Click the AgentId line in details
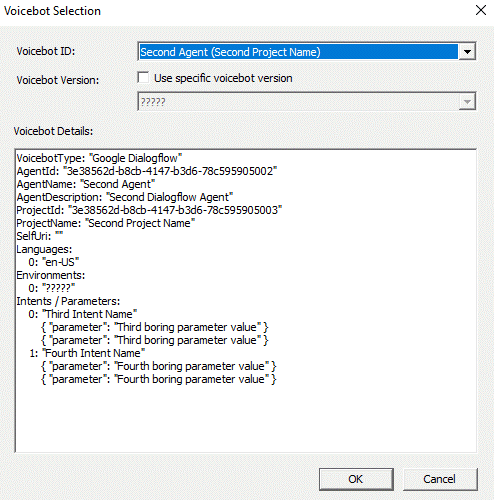The width and height of the screenshot is (494, 500). [x=147, y=171]
